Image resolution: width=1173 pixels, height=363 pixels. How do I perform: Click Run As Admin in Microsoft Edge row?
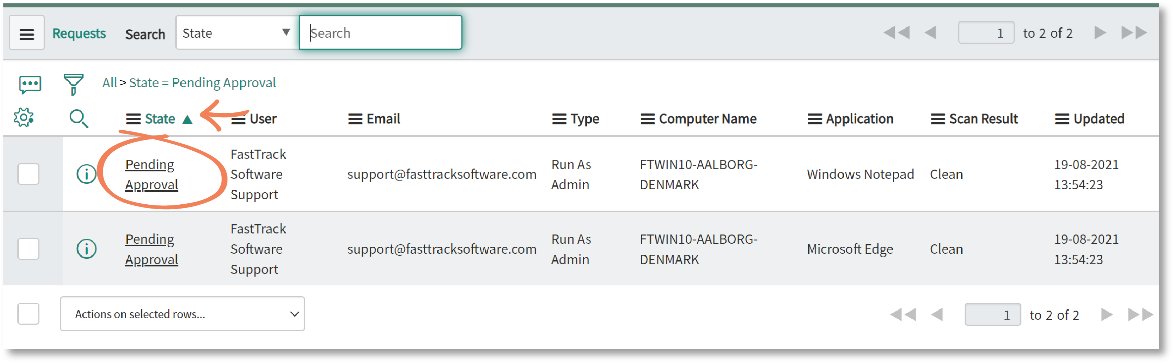click(571, 249)
